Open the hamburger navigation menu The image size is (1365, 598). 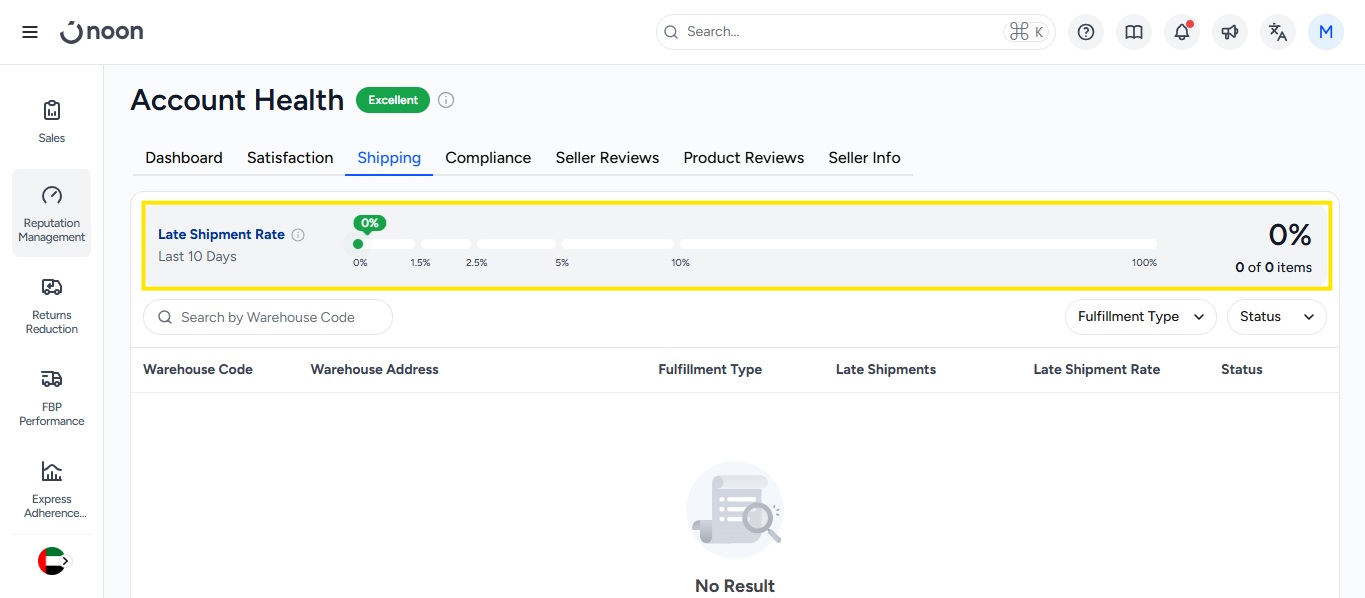[30, 32]
